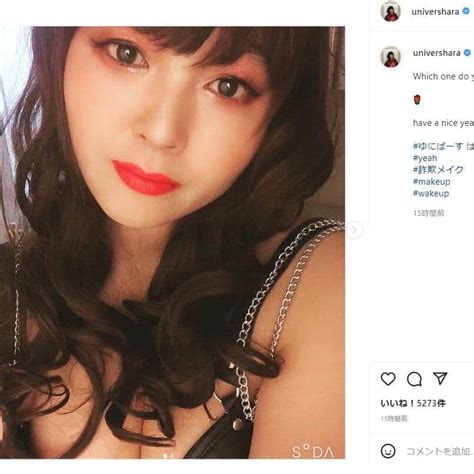
Task: Open univershara username link in caption
Action: 436,53
